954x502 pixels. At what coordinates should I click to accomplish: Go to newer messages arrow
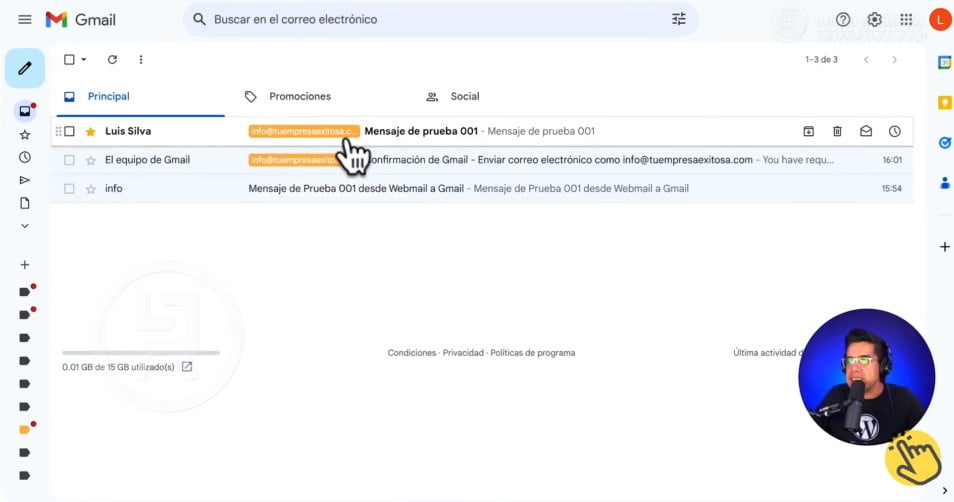pos(866,60)
